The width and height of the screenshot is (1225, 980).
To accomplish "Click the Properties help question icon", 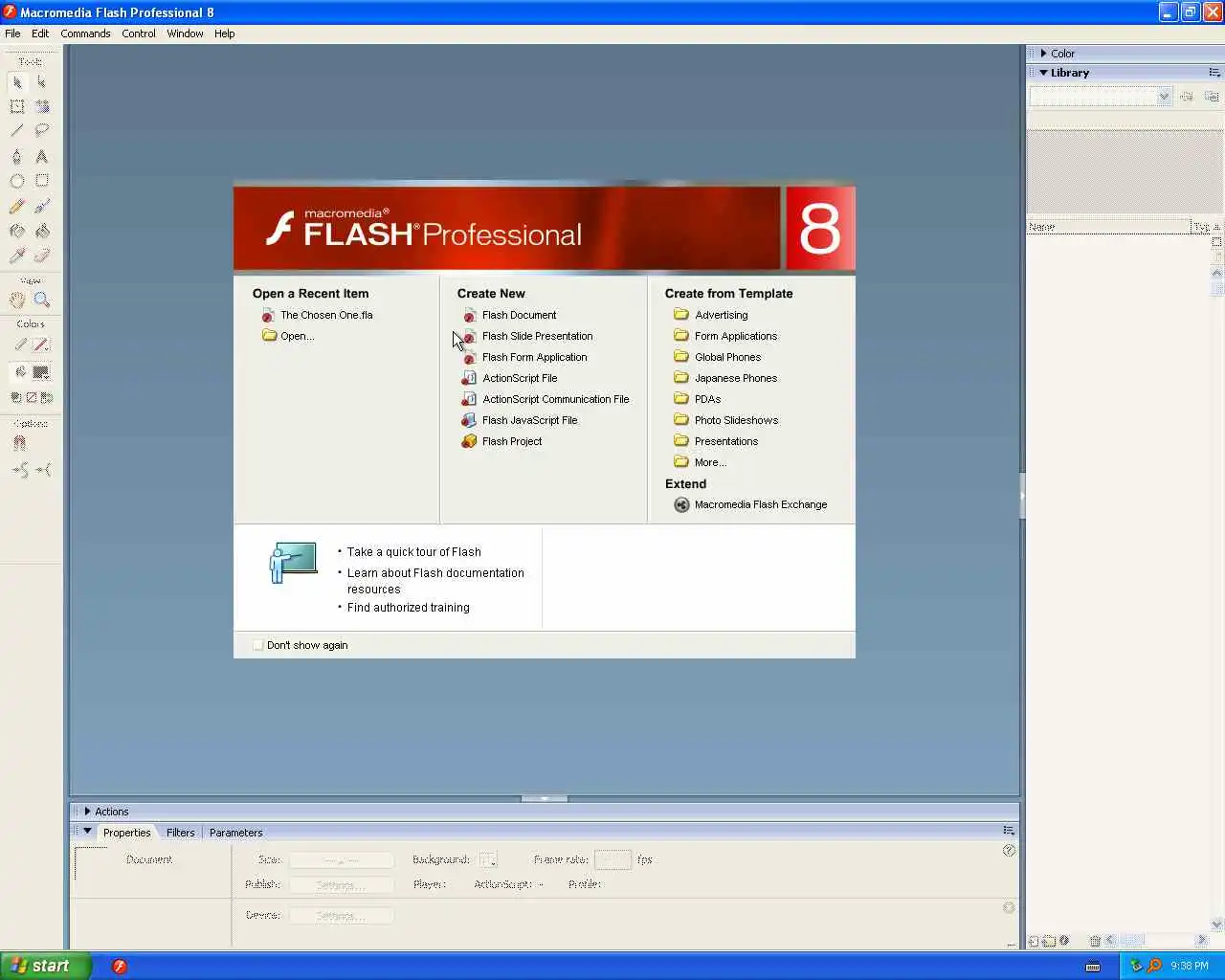I will [1009, 851].
